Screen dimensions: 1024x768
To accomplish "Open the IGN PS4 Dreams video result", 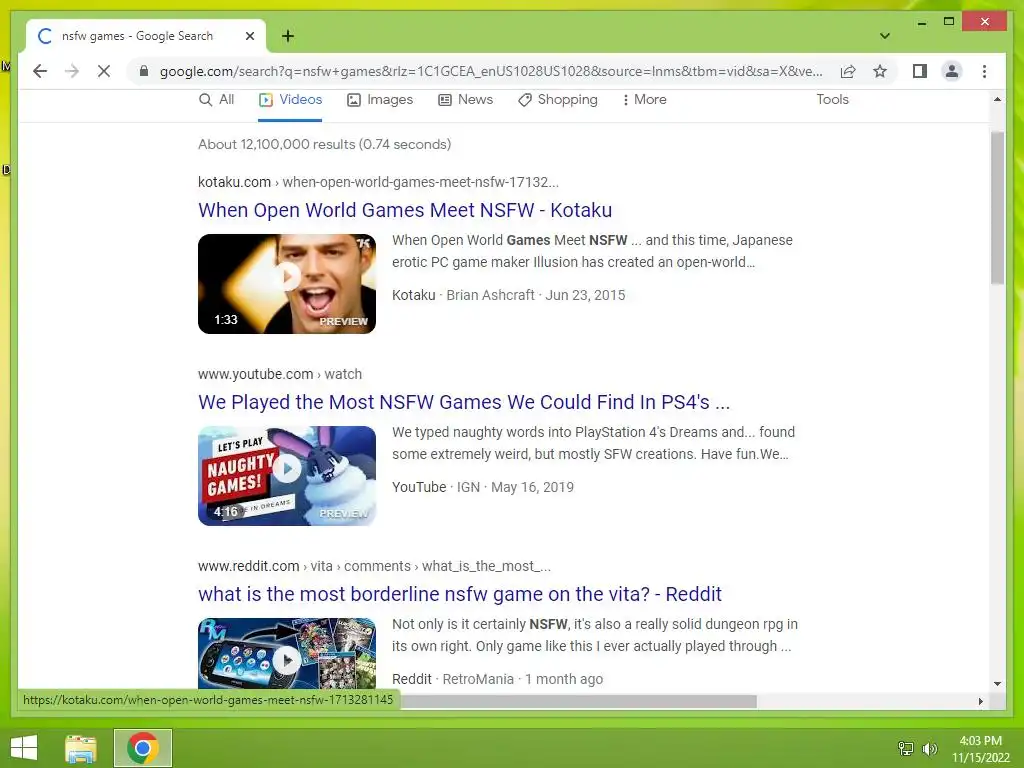I will point(464,402).
